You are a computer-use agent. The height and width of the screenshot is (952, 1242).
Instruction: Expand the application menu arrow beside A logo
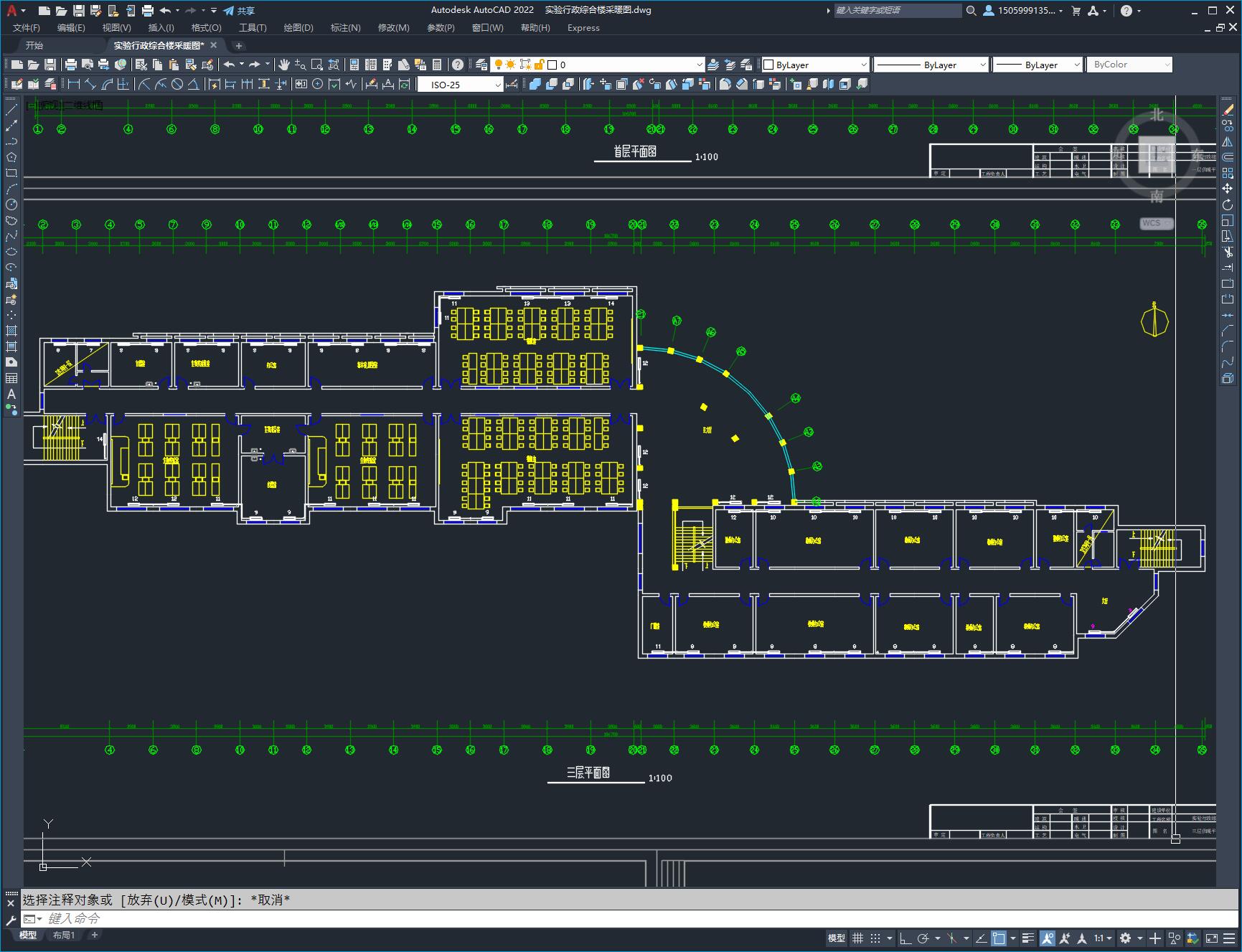[24, 11]
